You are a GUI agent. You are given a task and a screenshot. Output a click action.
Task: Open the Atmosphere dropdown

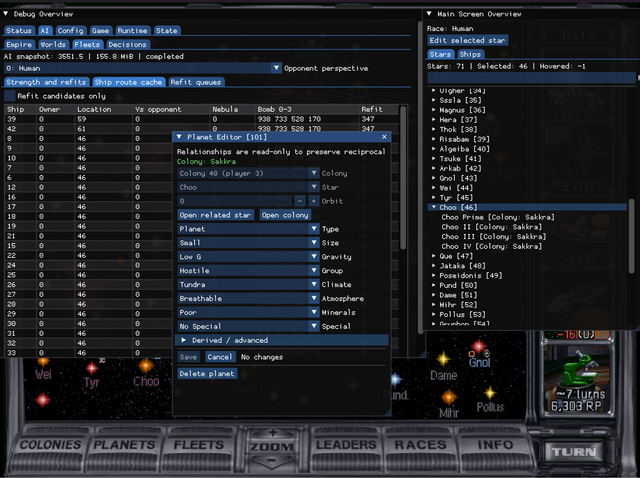pyautogui.click(x=248, y=298)
